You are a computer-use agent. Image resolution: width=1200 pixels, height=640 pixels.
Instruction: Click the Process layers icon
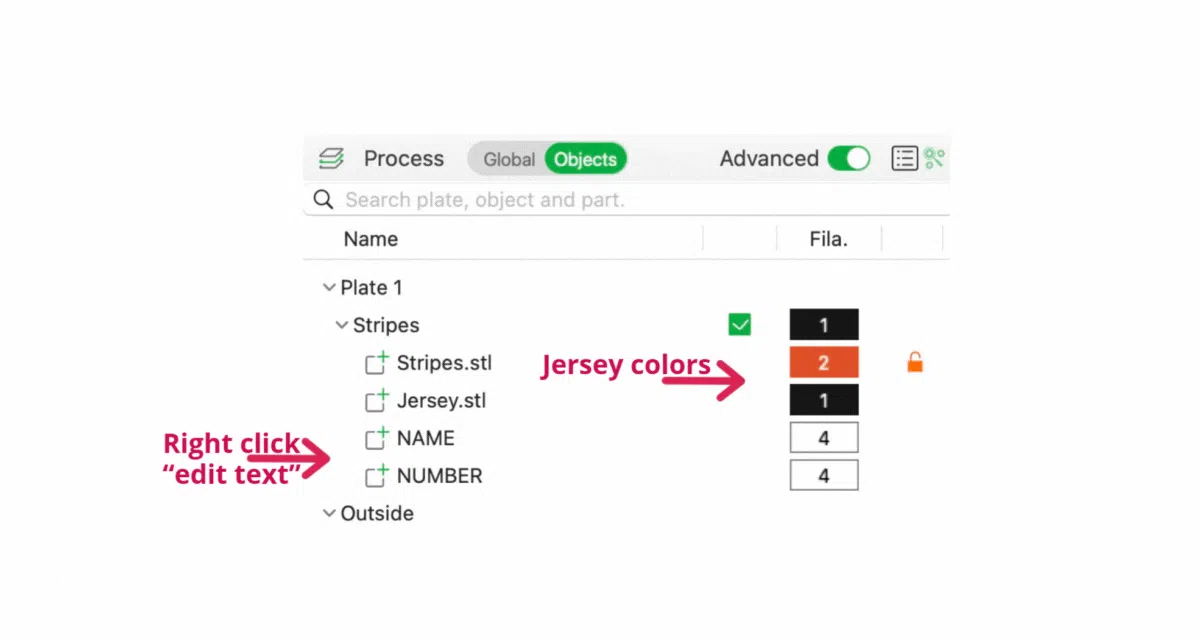click(331, 158)
